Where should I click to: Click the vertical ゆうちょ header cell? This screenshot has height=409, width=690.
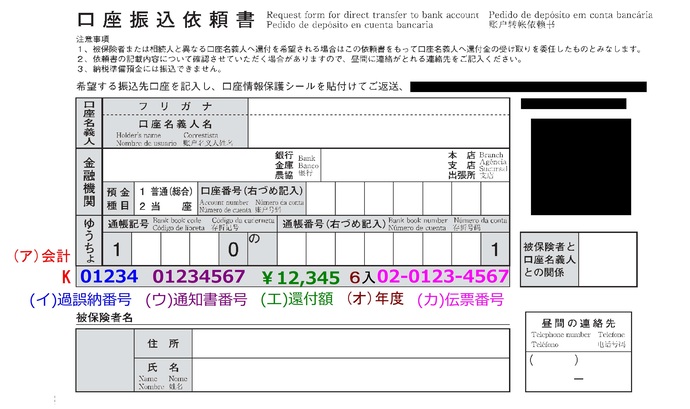click(89, 240)
